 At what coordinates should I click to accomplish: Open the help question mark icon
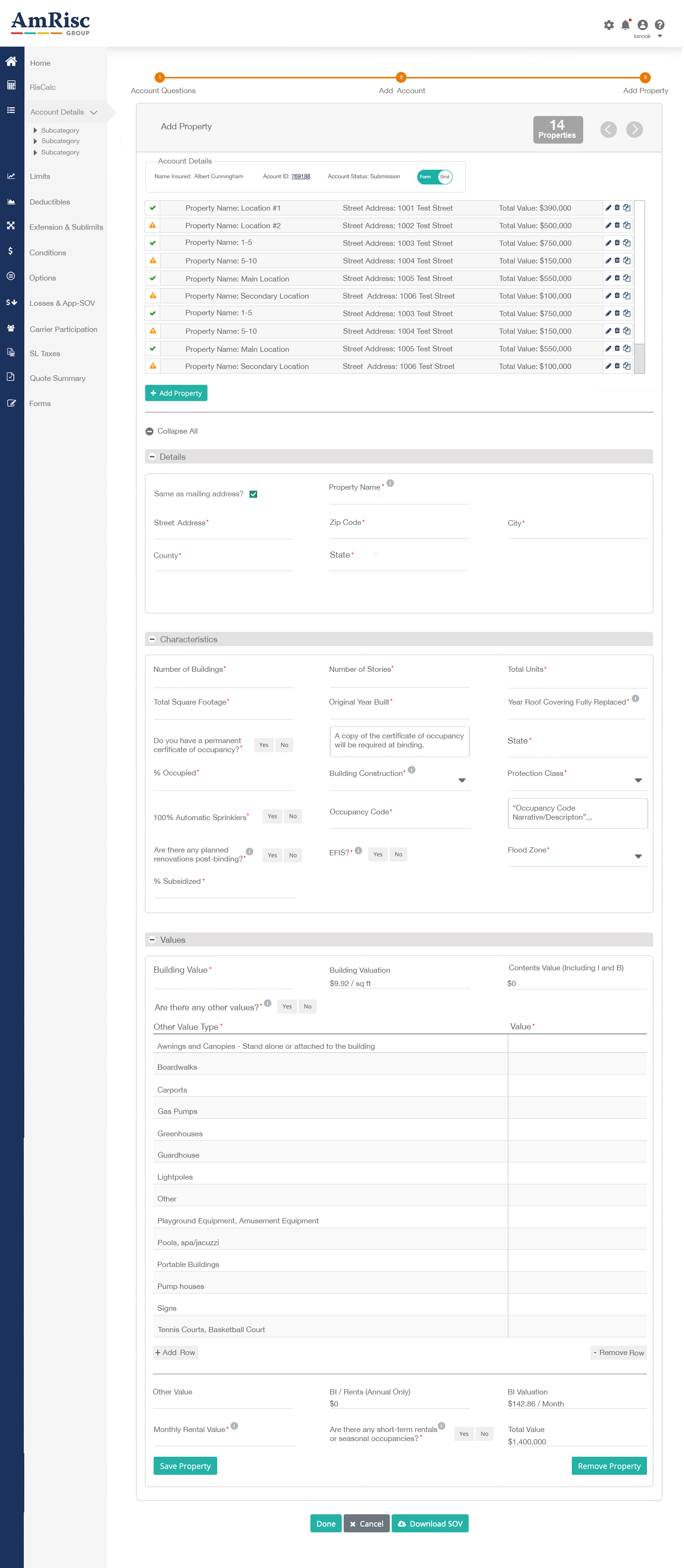pos(661,25)
